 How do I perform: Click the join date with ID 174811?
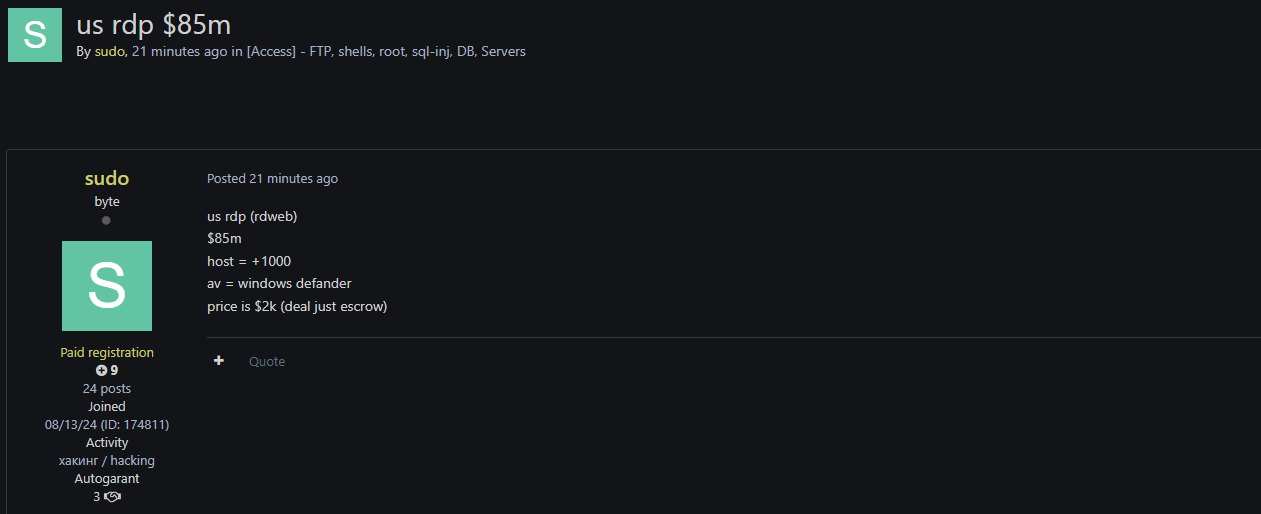(107, 424)
